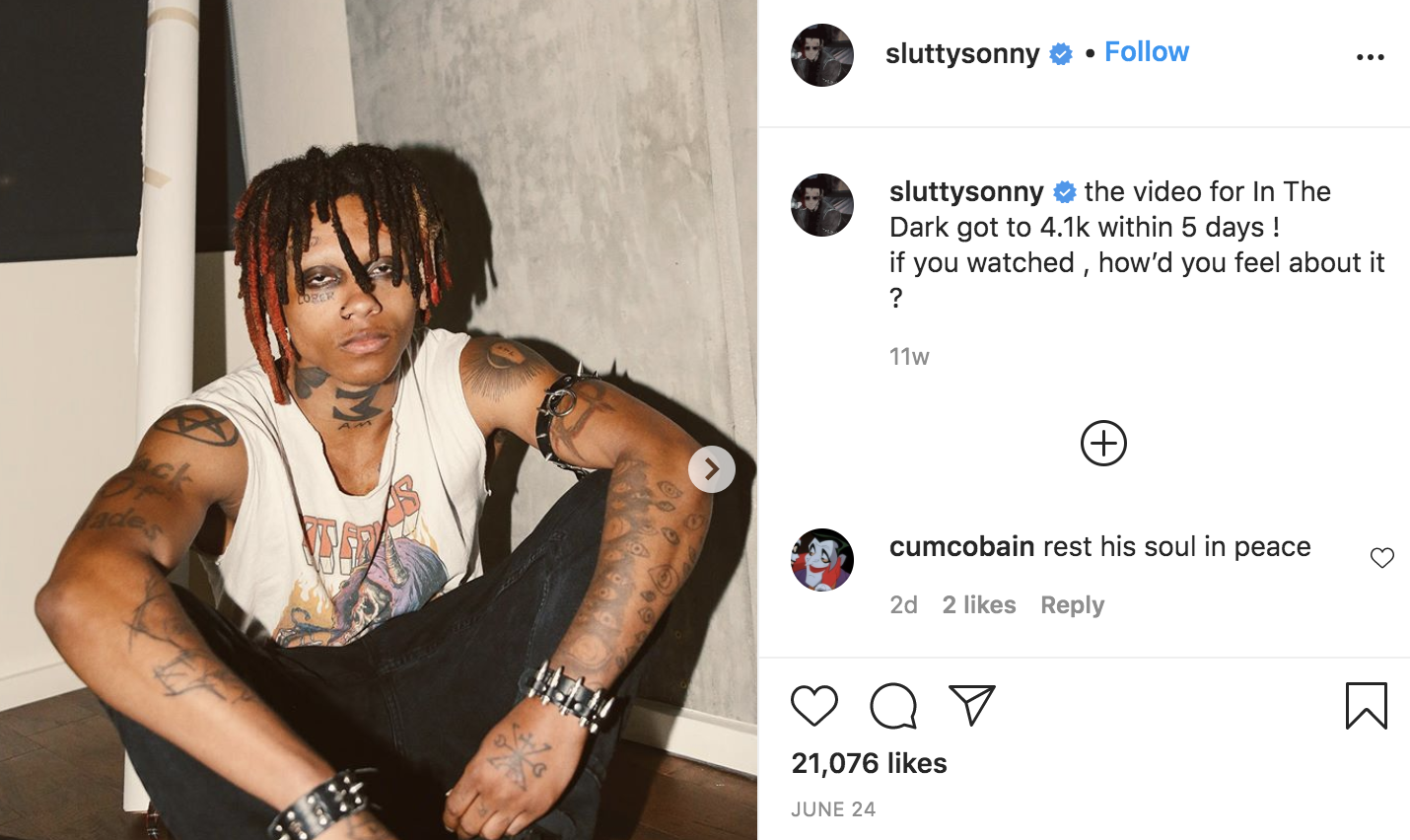Save post with the bookmark icon

[1367, 706]
